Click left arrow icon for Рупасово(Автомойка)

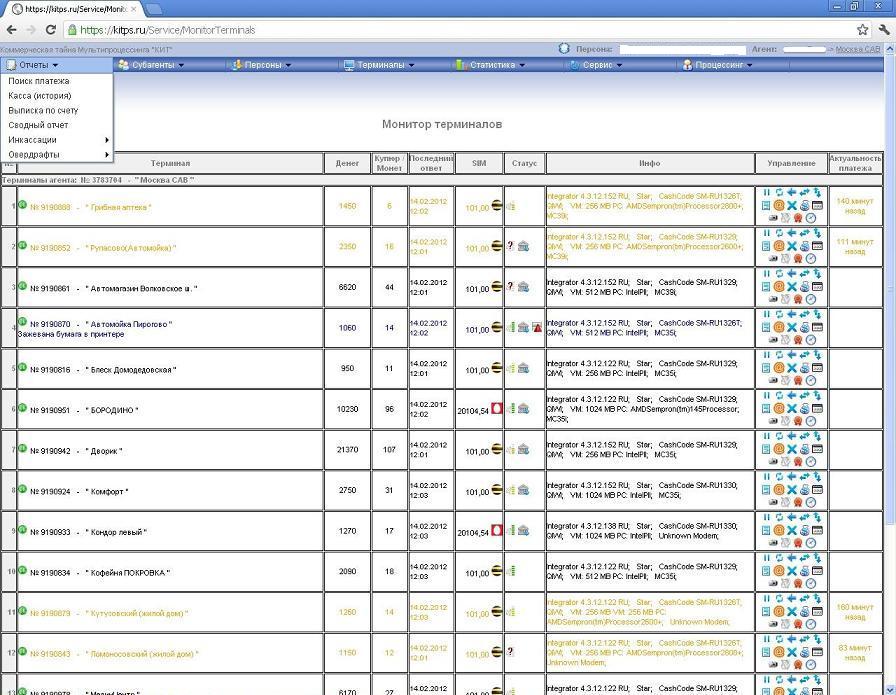coord(791,233)
